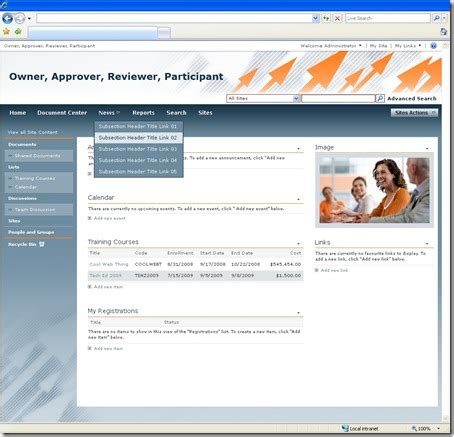
Task: Open the My Site link
Action: point(378,46)
